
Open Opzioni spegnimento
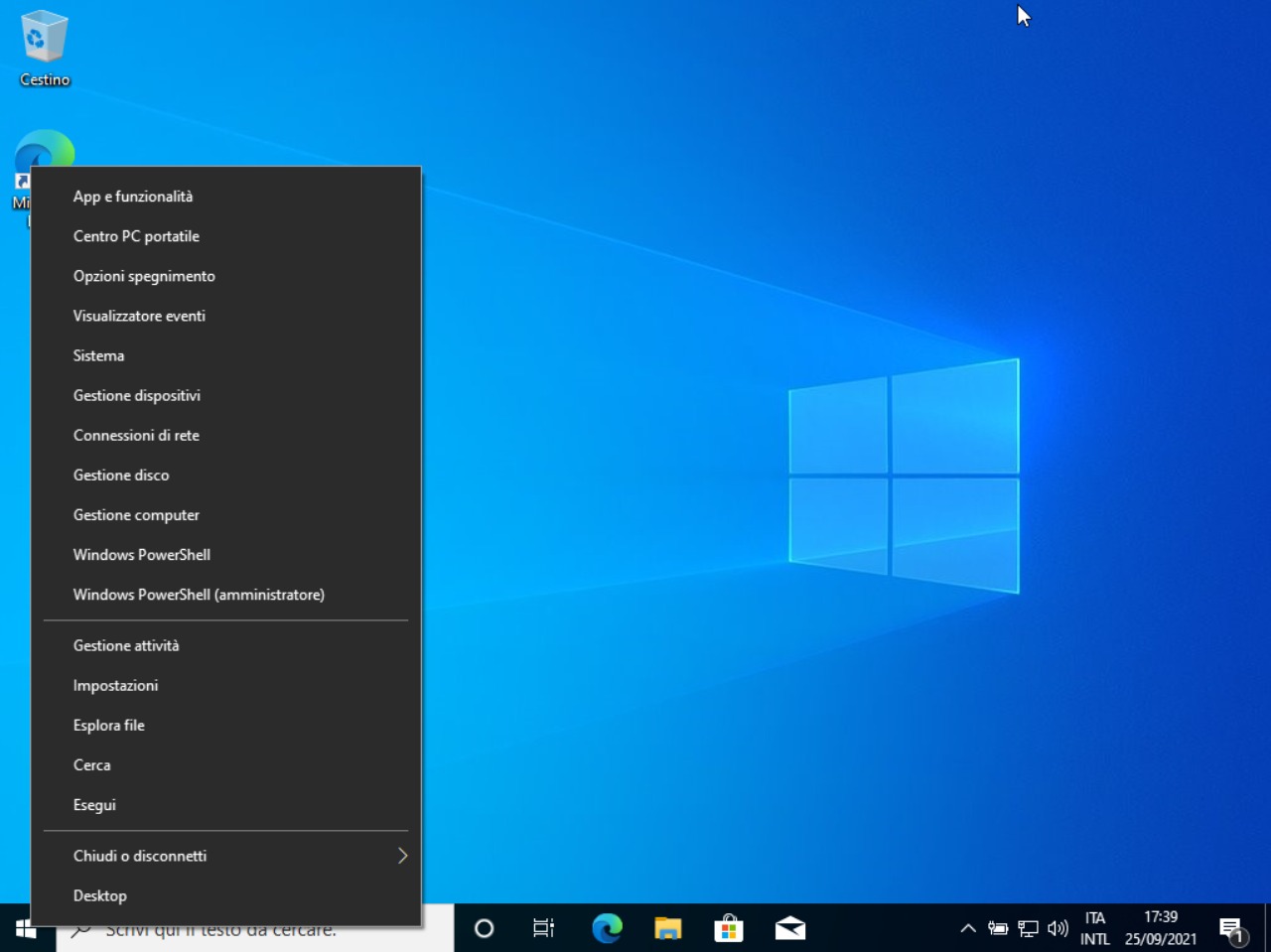click(x=226, y=276)
